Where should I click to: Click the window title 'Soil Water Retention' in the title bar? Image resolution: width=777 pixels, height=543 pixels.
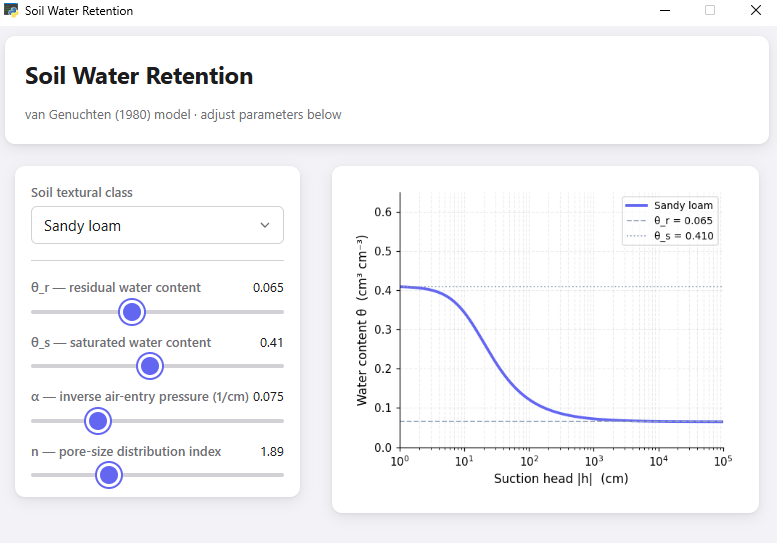(79, 11)
